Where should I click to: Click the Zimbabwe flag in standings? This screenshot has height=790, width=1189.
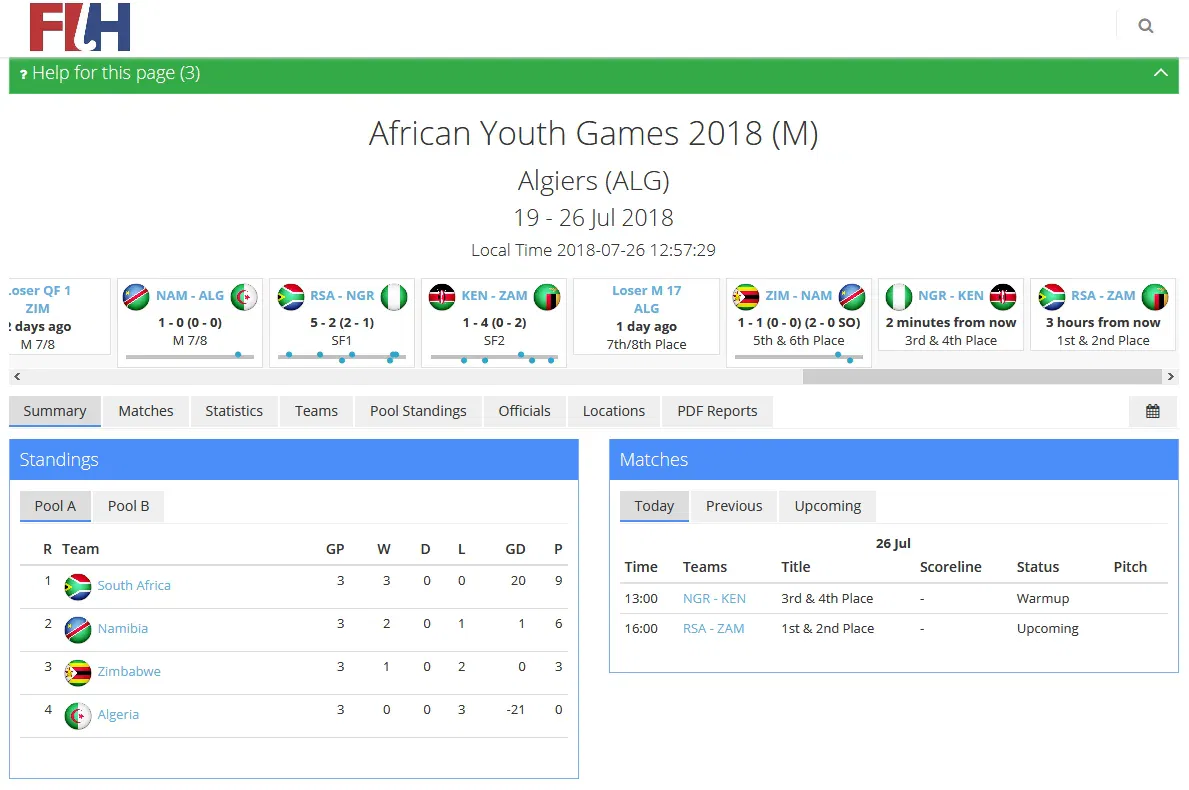tap(78, 672)
